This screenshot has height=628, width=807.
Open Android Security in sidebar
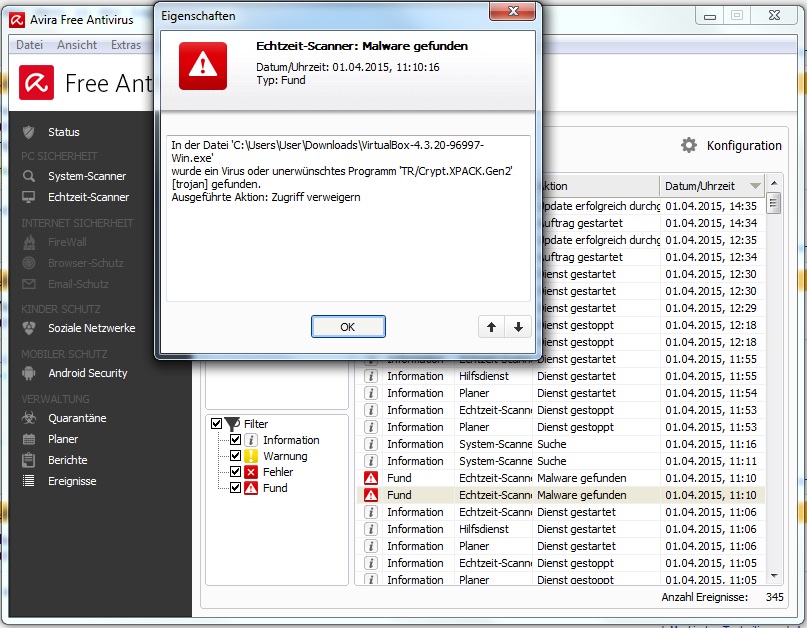(x=87, y=373)
